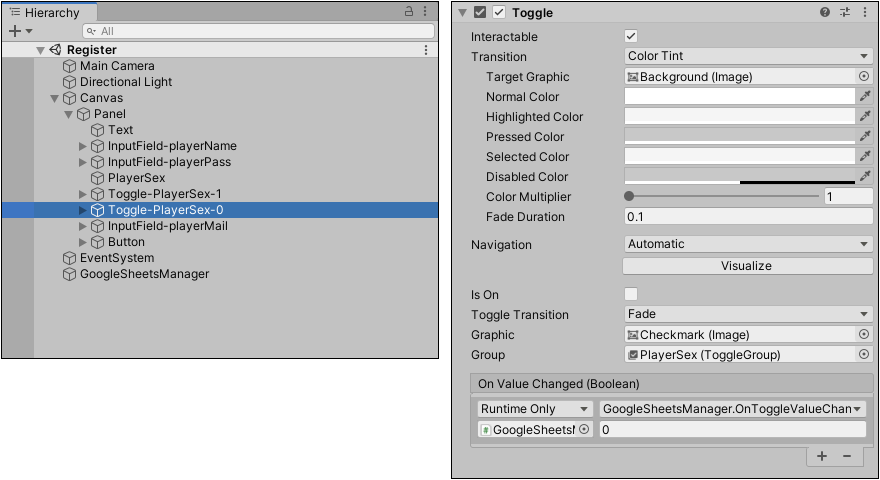Image resolution: width=880 pixels, height=480 pixels.
Task: Click the Hierarchy panel lock icon
Action: 408,12
